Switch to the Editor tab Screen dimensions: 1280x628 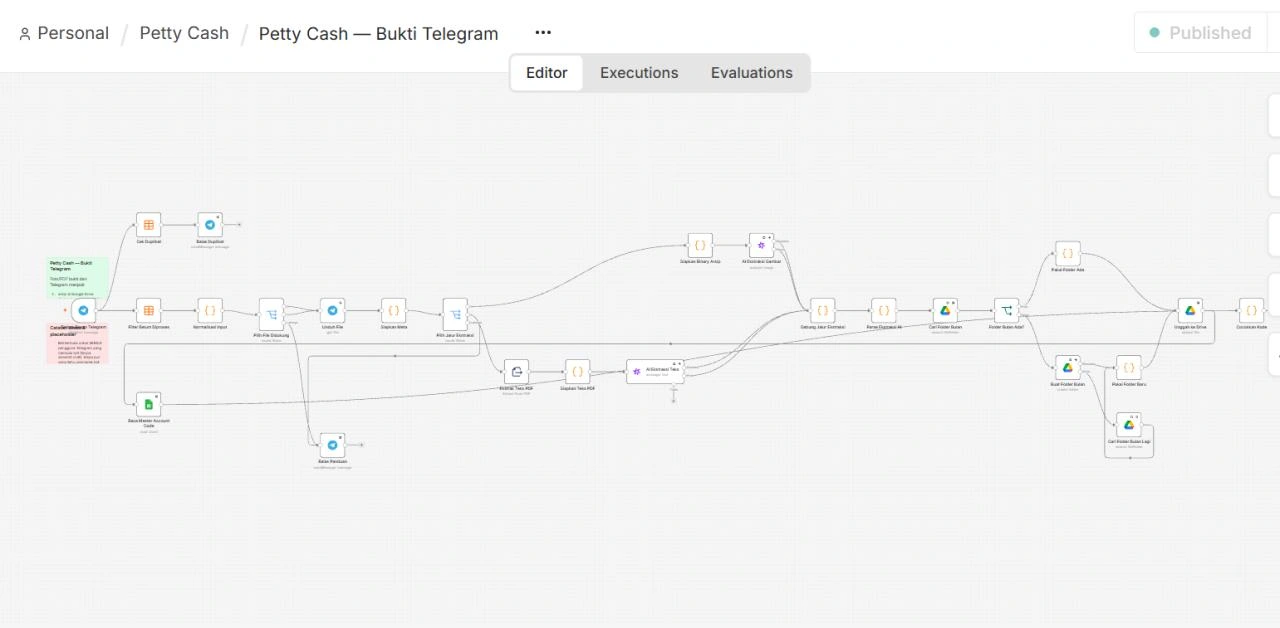(x=547, y=73)
